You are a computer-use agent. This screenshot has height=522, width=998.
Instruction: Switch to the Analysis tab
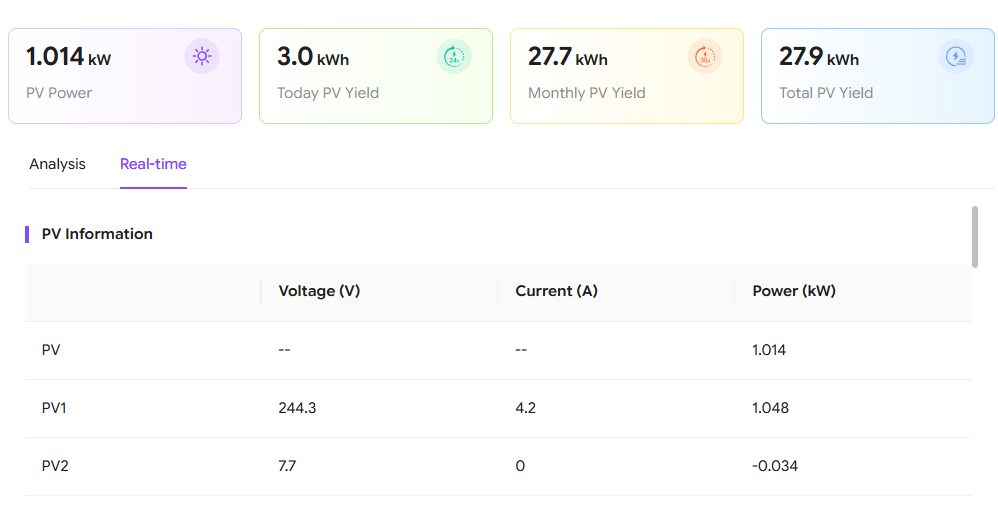pyautogui.click(x=57, y=164)
